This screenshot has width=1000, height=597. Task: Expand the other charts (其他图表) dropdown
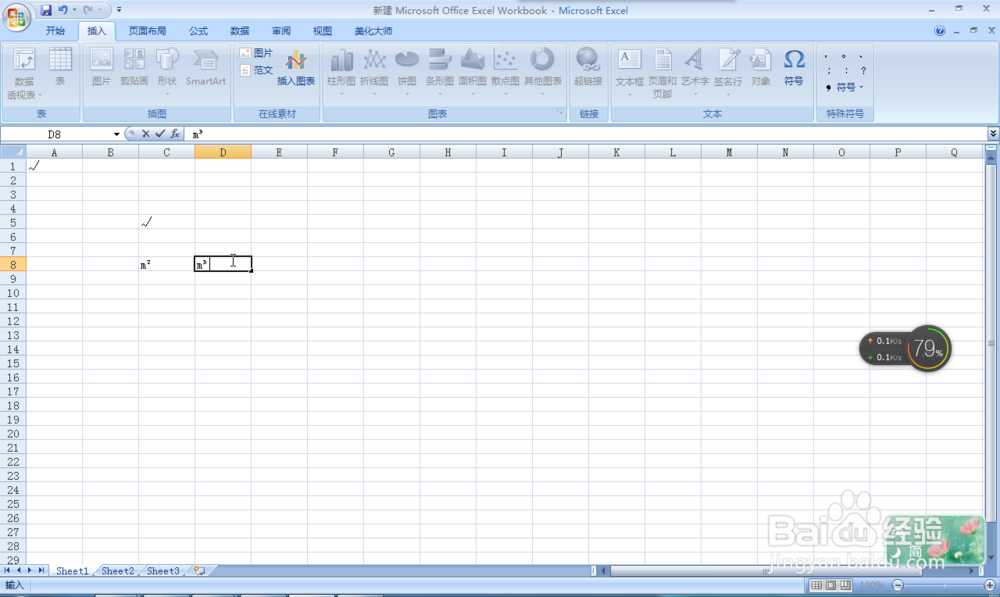pyautogui.click(x=543, y=94)
